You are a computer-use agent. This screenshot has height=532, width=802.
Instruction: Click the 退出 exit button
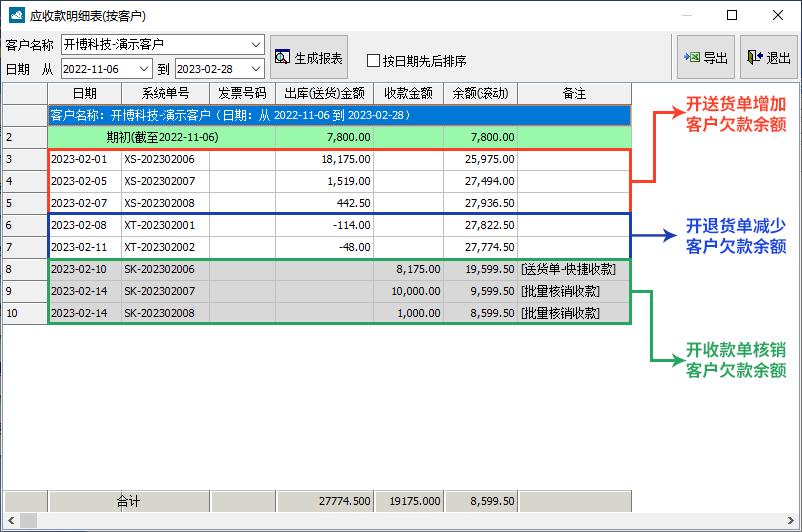pyautogui.click(x=769, y=57)
